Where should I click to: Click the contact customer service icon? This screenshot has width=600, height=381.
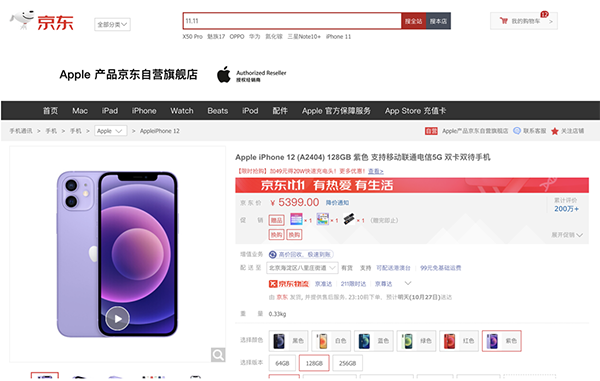(x=517, y=131)
